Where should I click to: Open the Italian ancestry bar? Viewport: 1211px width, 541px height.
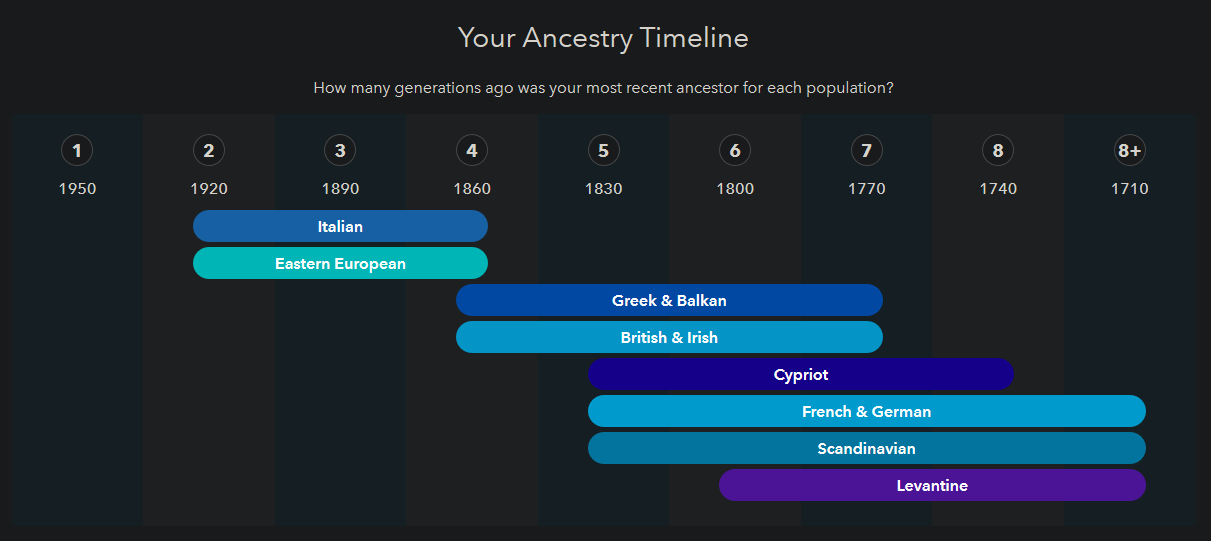coord(340,226)
